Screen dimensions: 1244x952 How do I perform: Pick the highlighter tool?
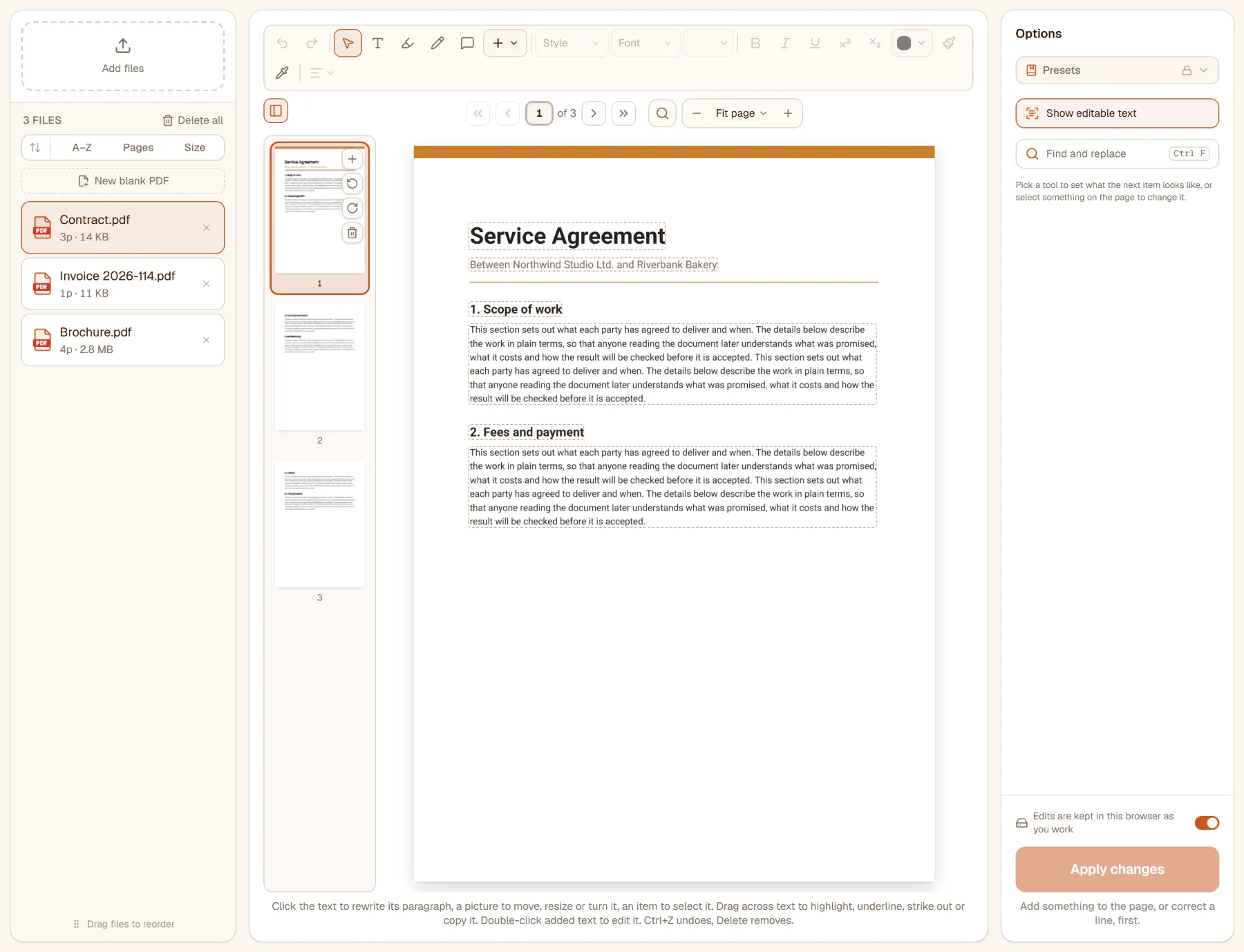pyautogui.click(x=408, y=43)
